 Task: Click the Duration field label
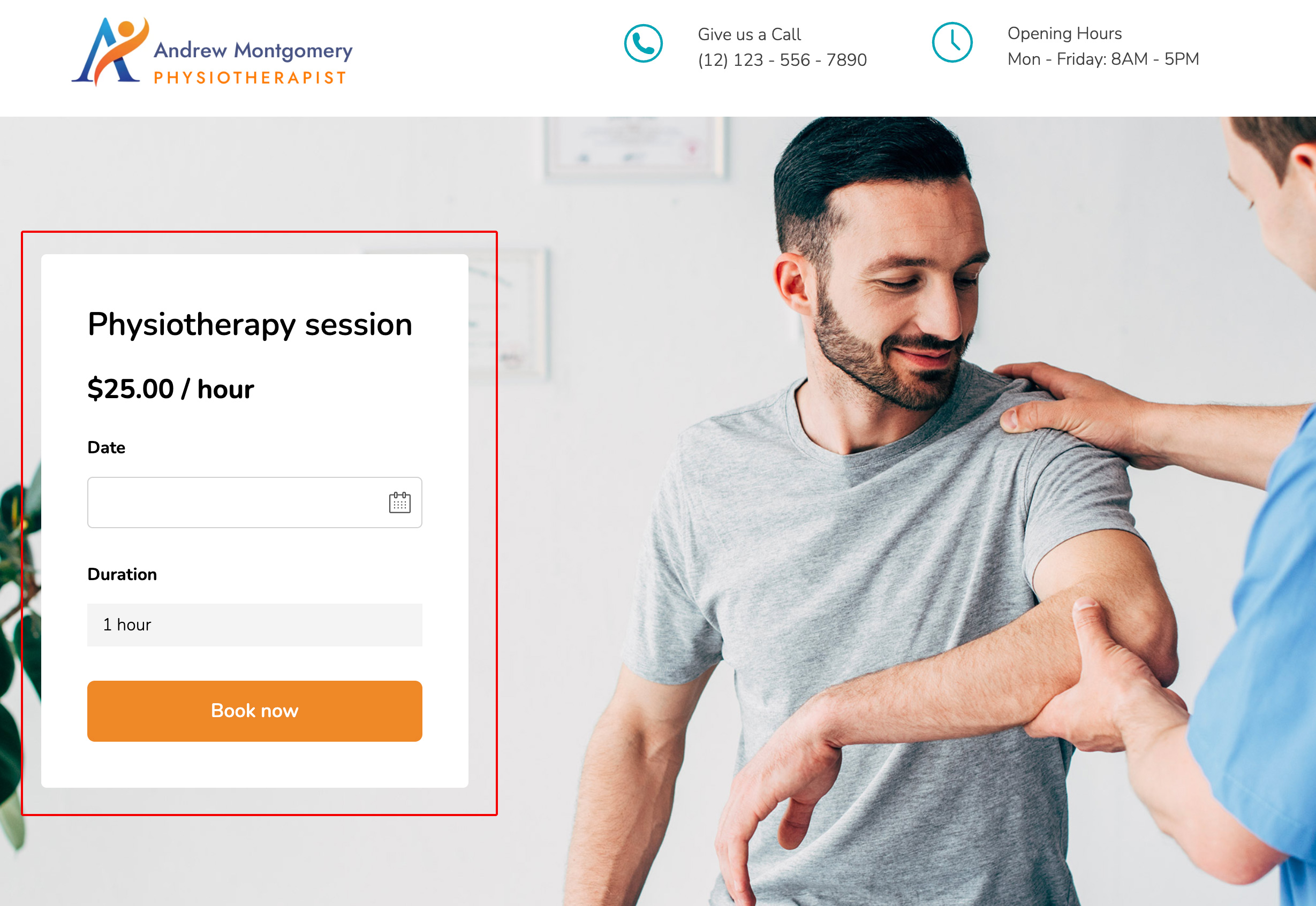click(122, 575)
